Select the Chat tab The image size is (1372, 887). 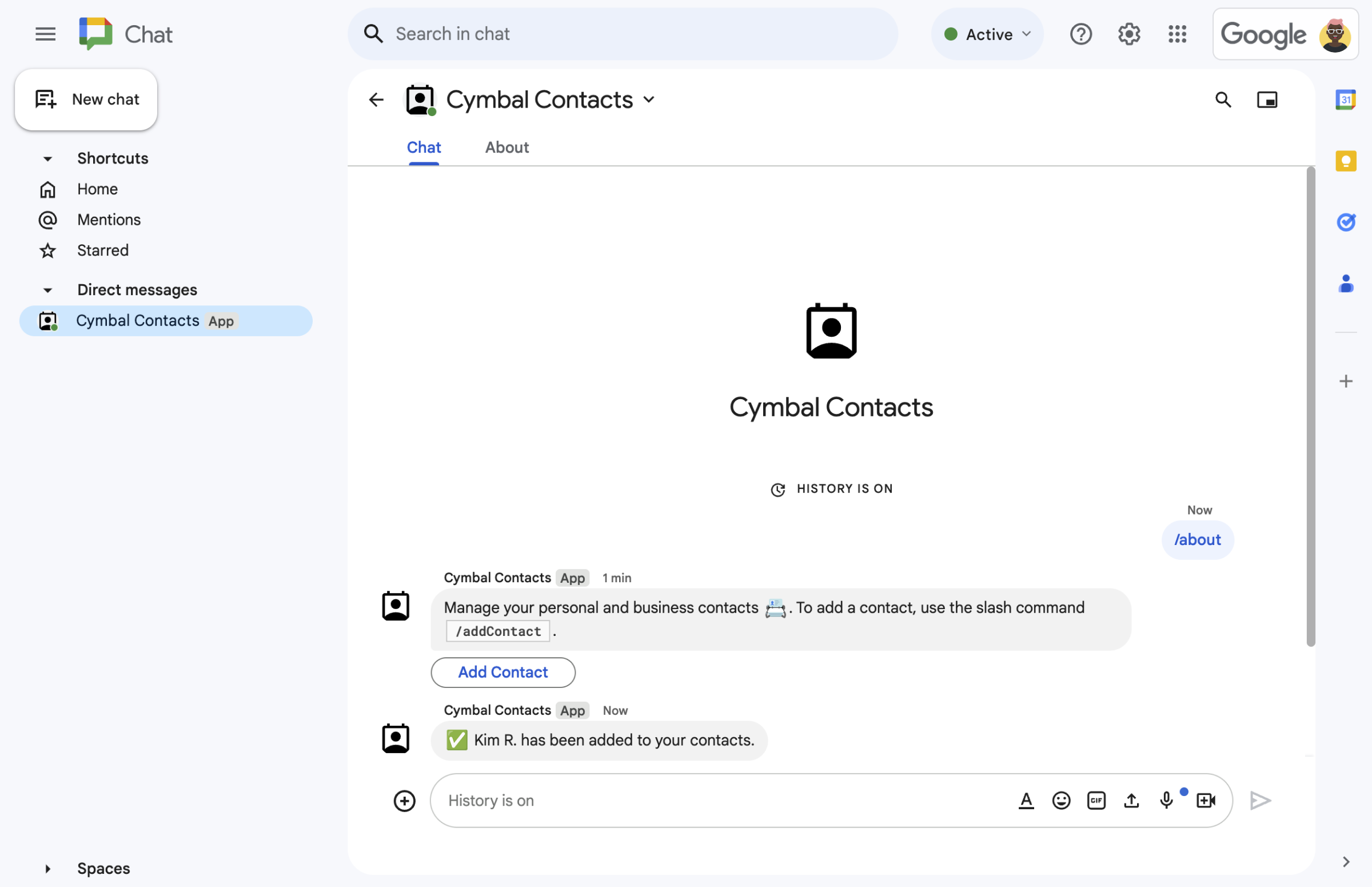(x=423, y=146)
